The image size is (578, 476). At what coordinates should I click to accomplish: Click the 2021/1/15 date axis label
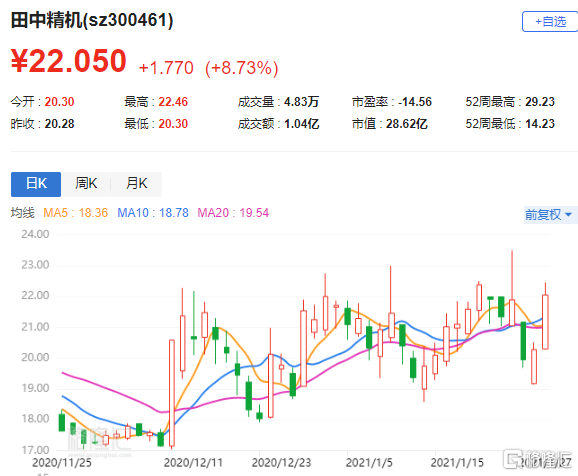[457, 462]
